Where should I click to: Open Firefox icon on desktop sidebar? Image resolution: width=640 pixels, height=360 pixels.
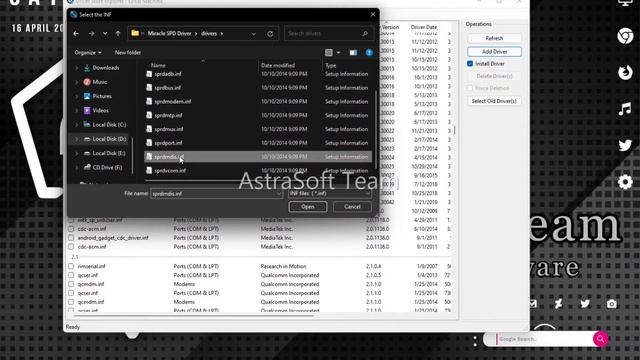625,73
